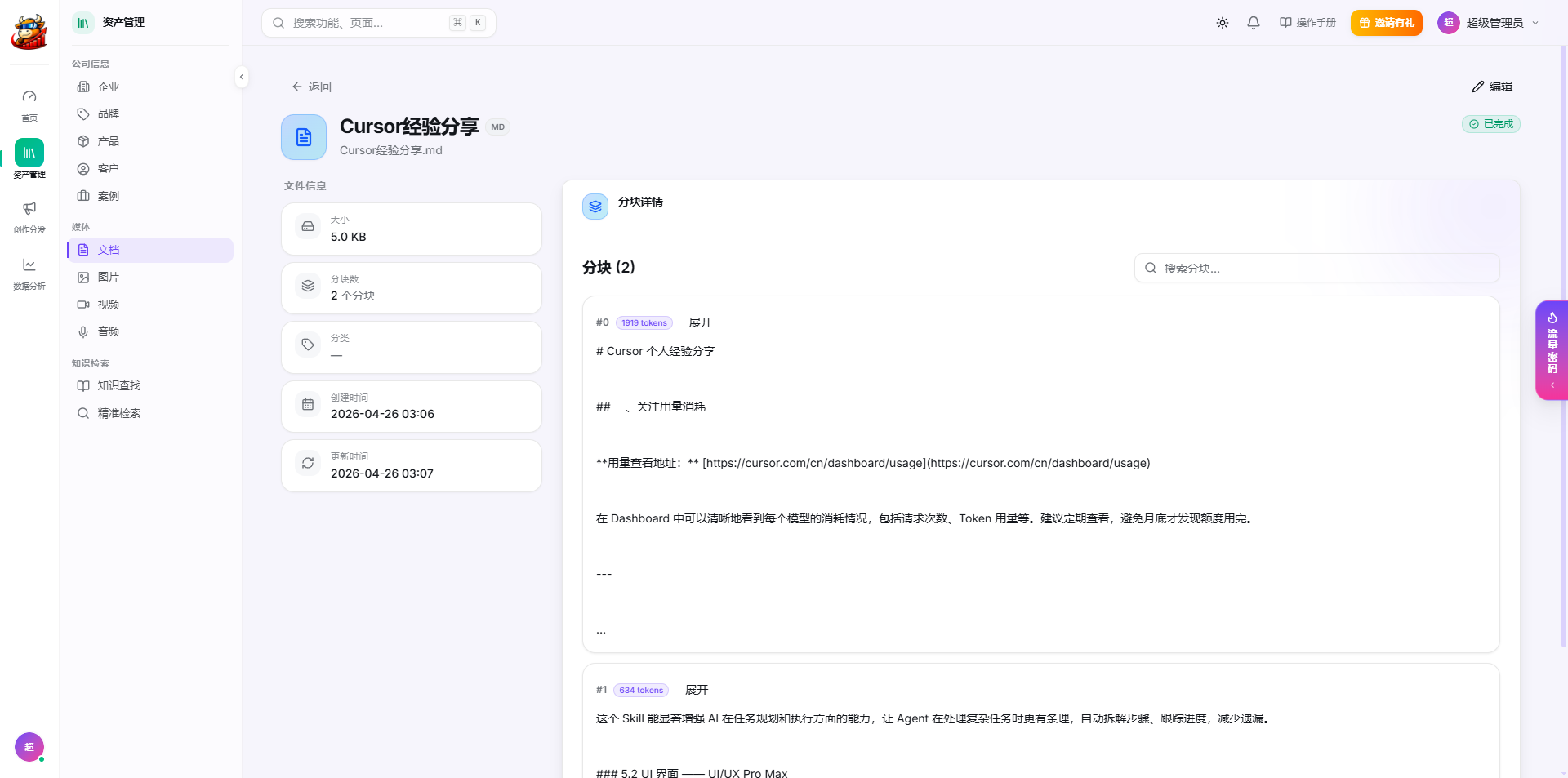Viewport: 1568px width, 778px height.
Task: Focus the 搜索分块 search field
Action: click(1316, 268)
